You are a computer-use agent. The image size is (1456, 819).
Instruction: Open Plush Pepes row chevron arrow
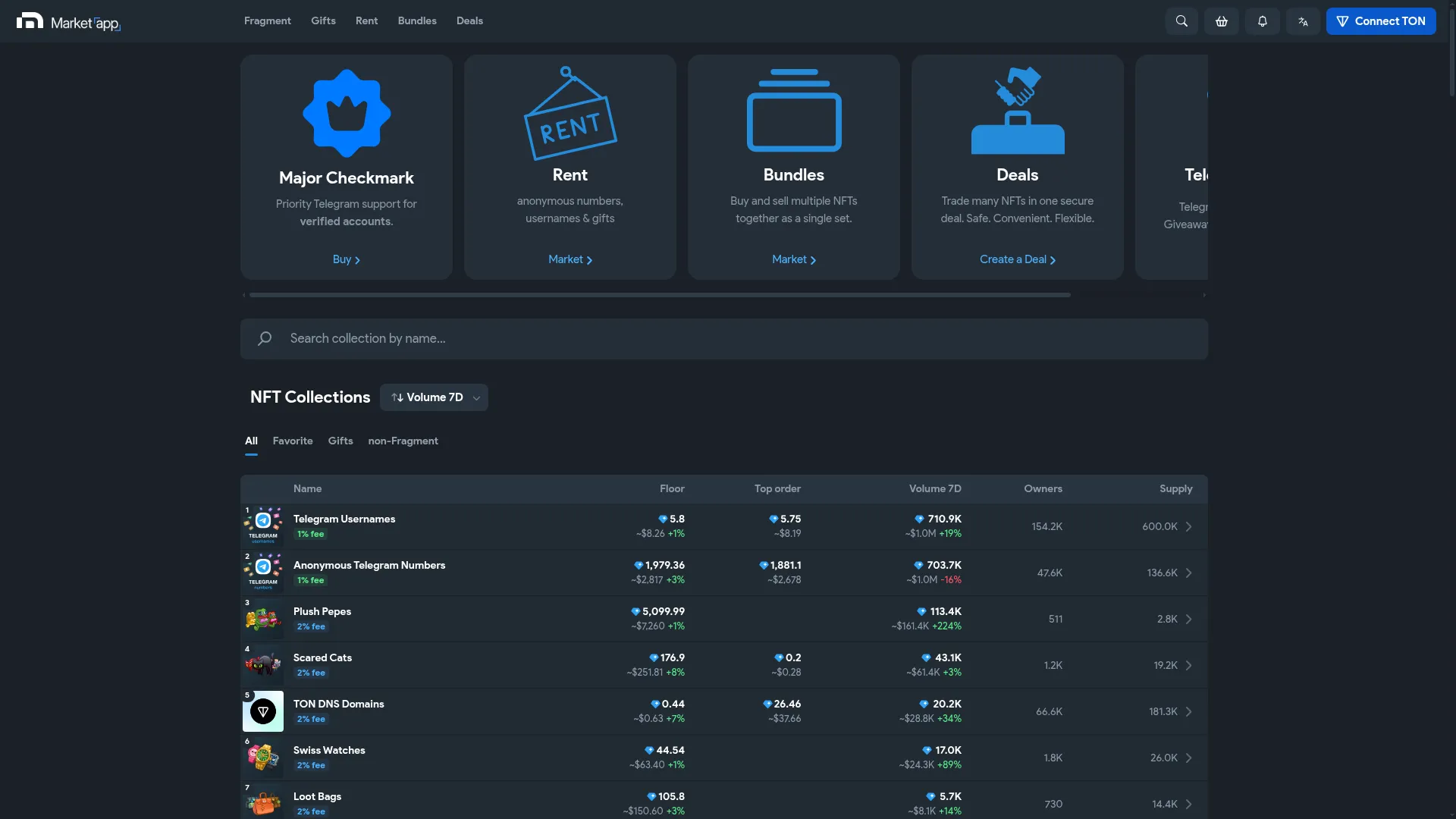pyautogui.click(x=1189, y=619)
